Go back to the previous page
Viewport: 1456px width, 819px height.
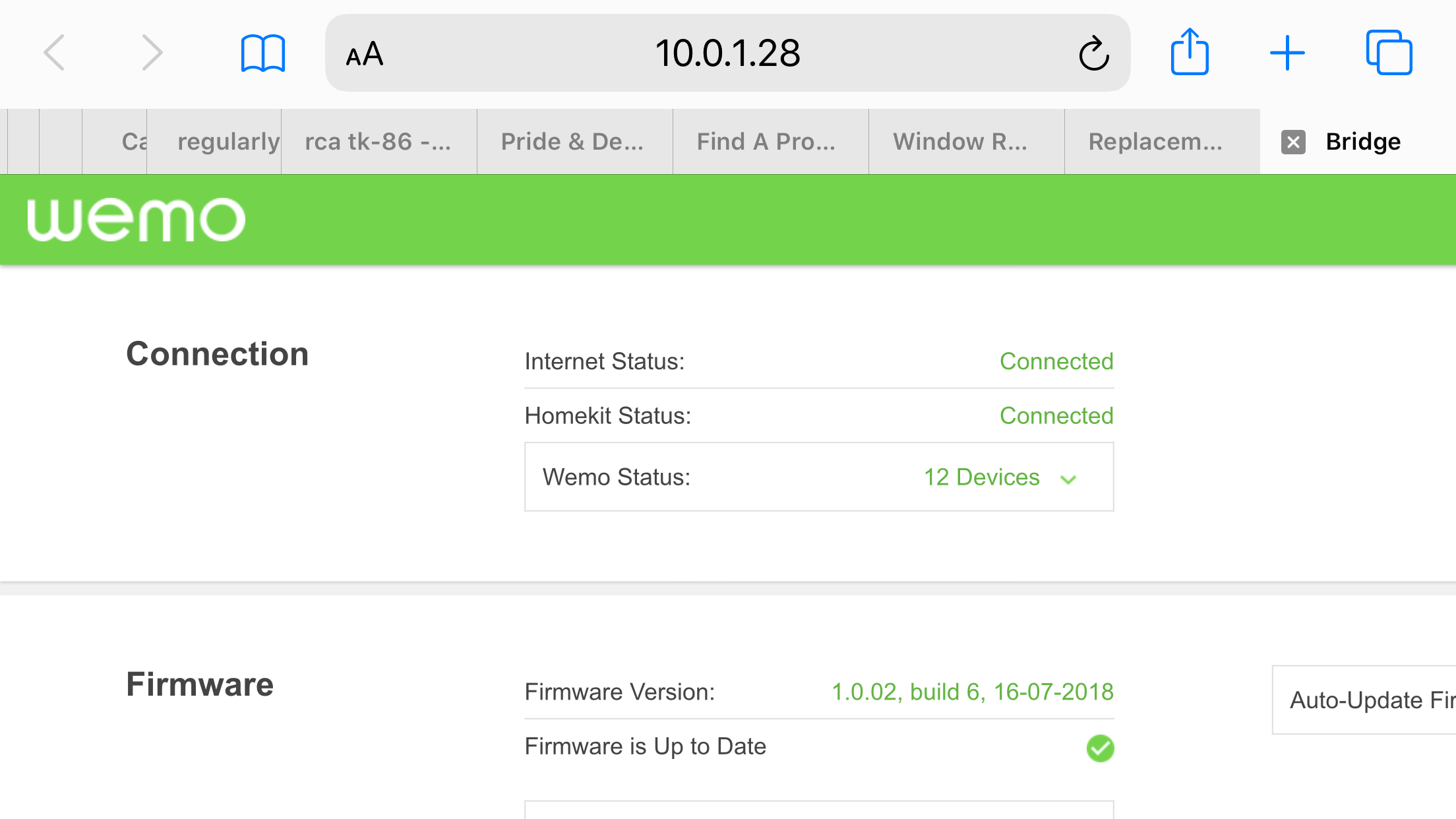(x=55, y=53)
